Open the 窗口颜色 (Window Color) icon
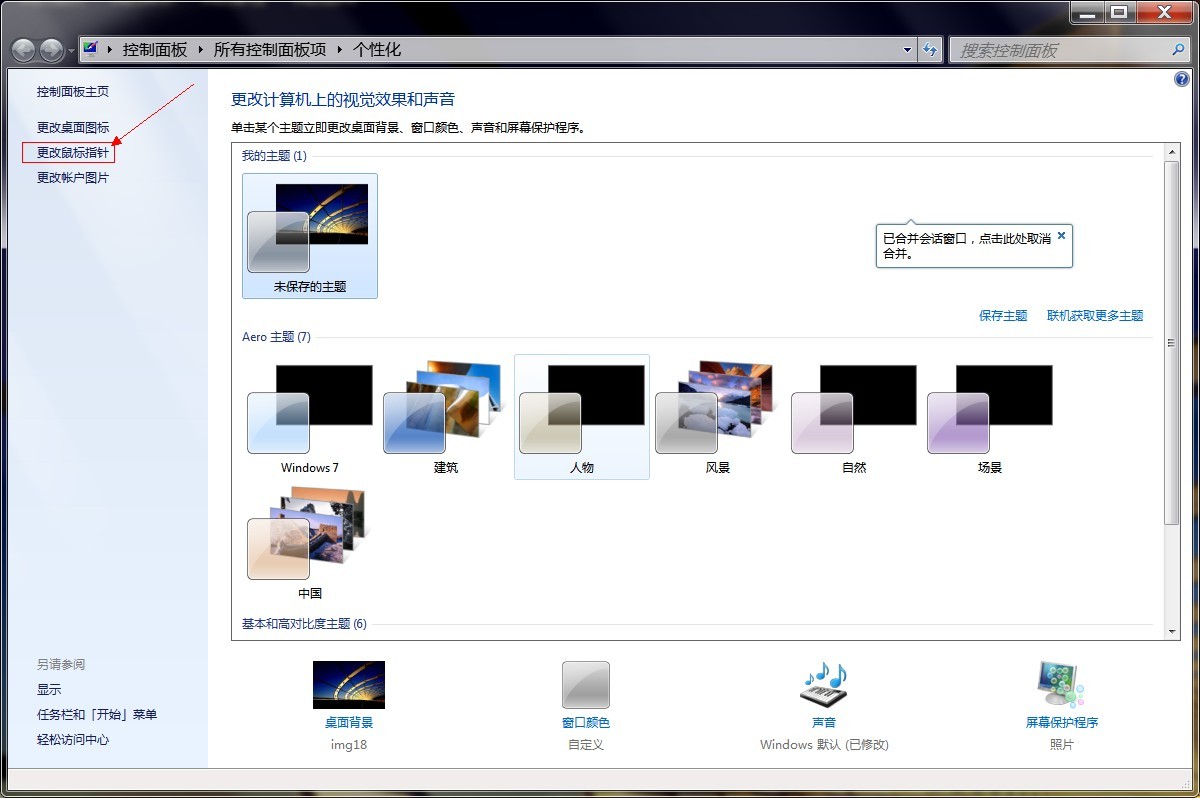This screenshot has width=1200, height=798. pyautogui.click(x=585, y=684)
